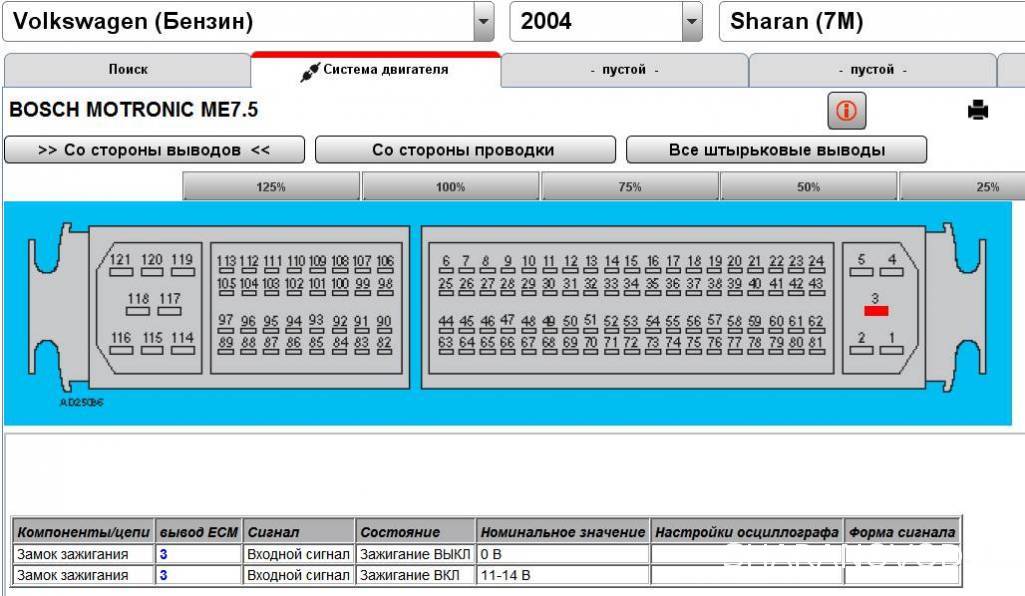Click pin 1 on the connector diagram
1025x596 pixels.
tap(891, 349)
